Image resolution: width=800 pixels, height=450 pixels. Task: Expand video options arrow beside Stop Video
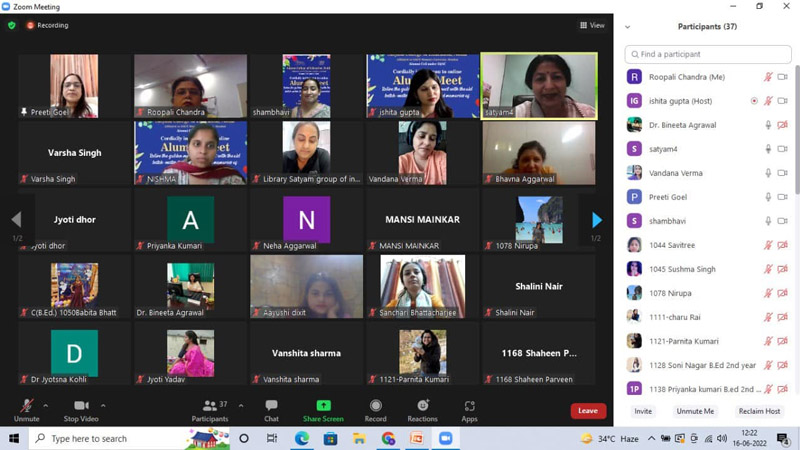point(103,406)
